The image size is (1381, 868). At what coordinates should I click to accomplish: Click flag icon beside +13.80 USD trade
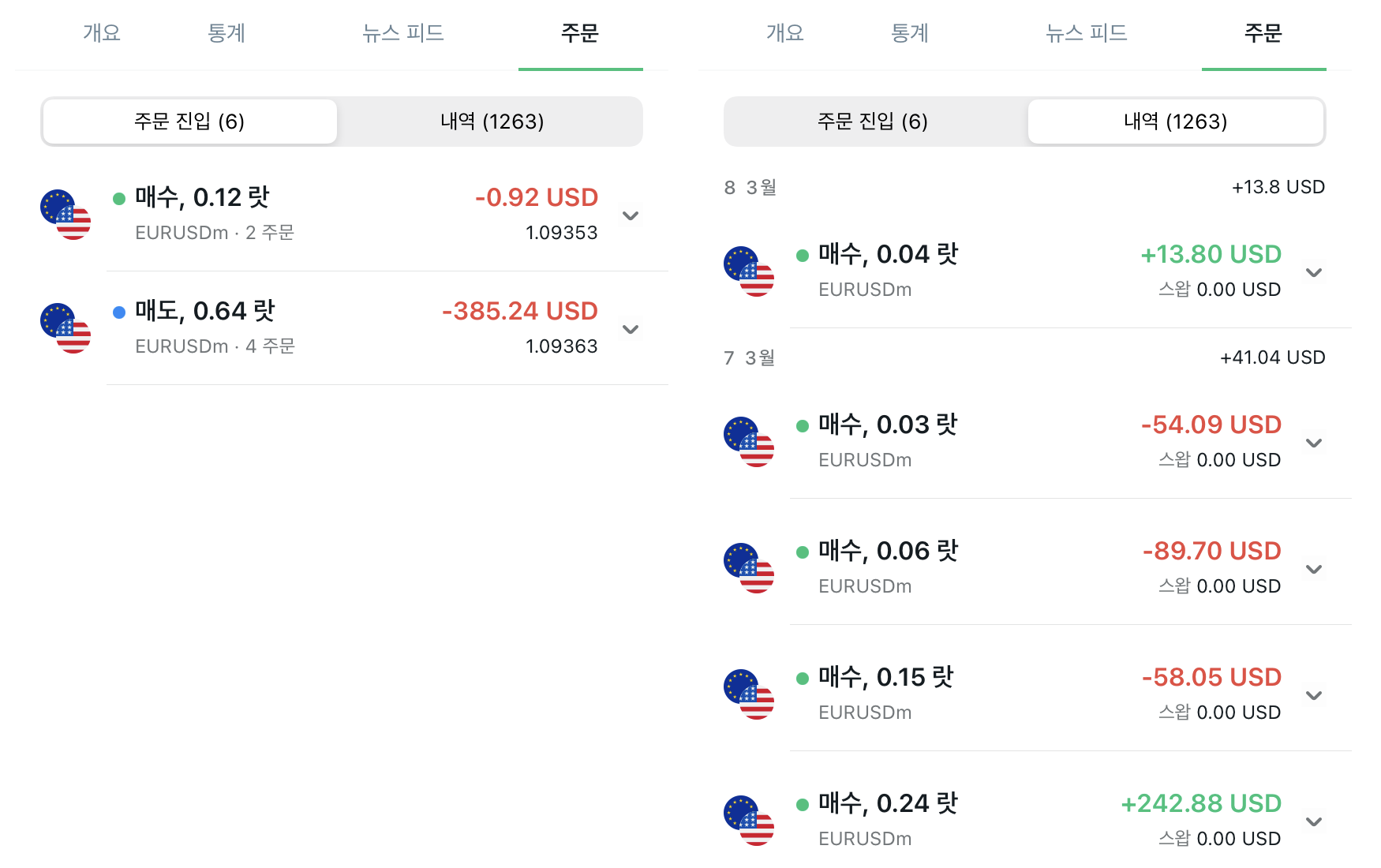coord(749,271)
